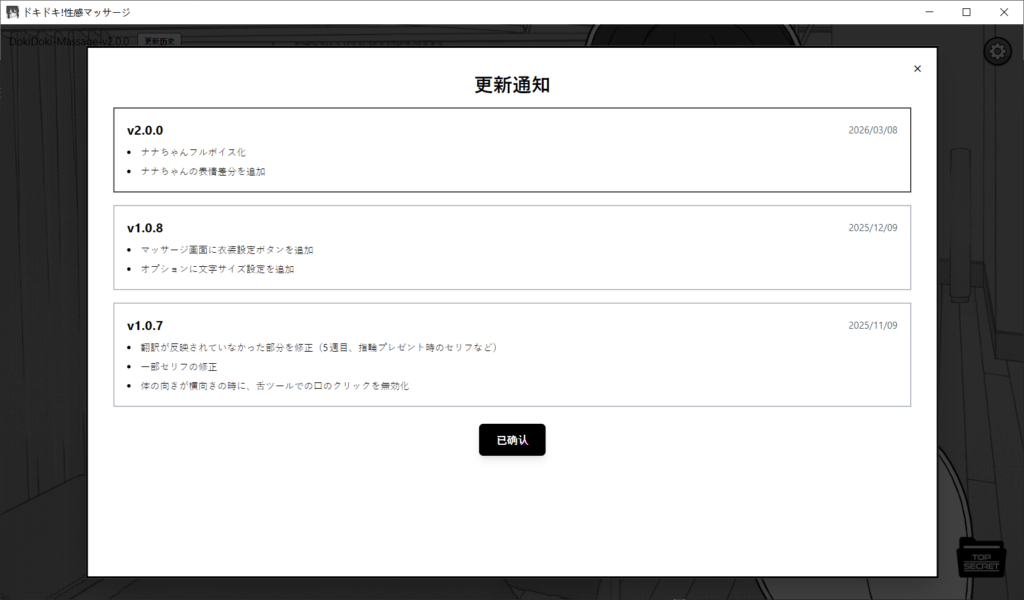
Task: Click the app icon in title bar
Action: (12, 12)
